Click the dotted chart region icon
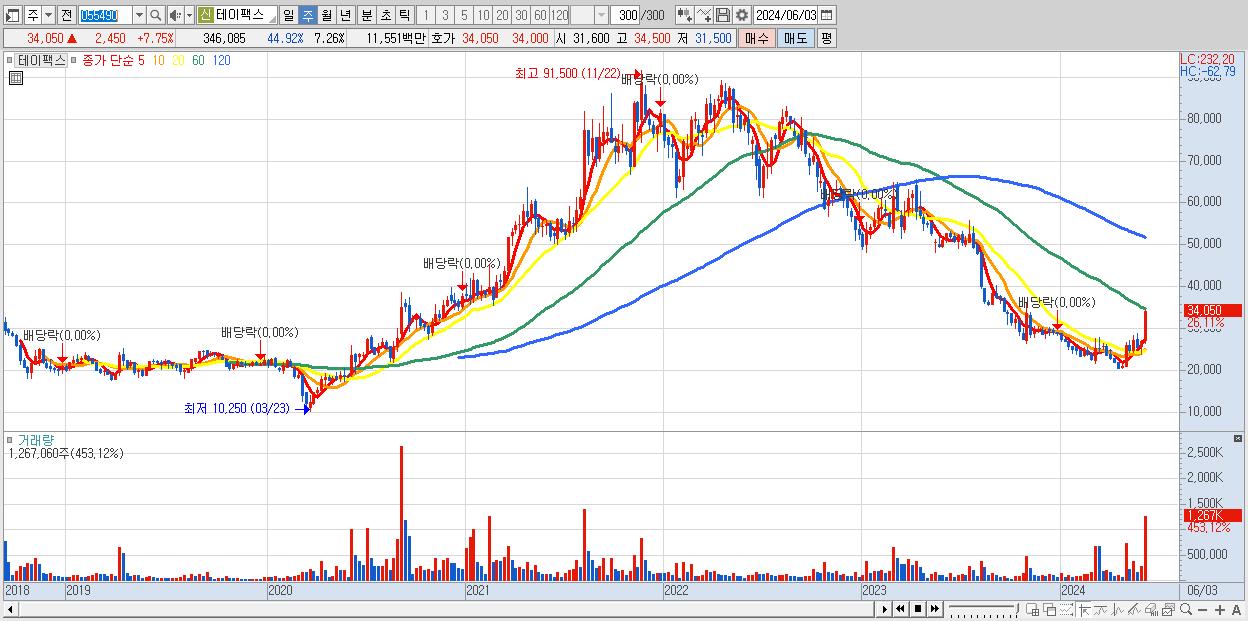Viewport: 1248px width, 621px height. [1066, 610]
